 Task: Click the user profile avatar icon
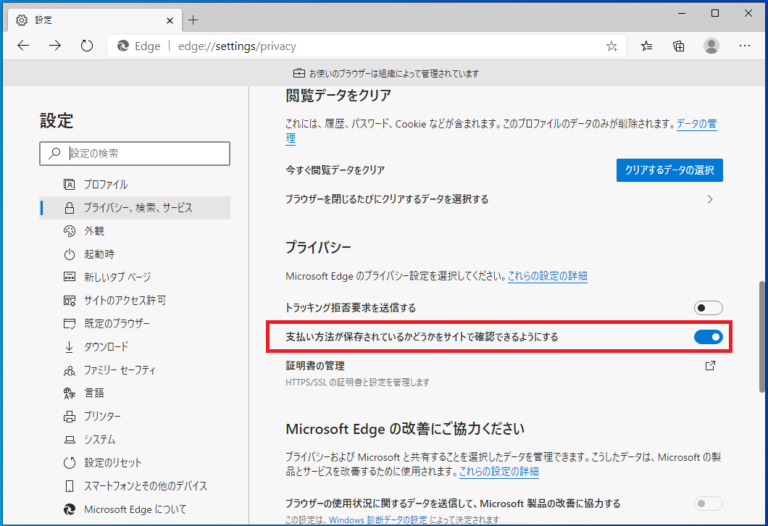(x=711, y=46)
